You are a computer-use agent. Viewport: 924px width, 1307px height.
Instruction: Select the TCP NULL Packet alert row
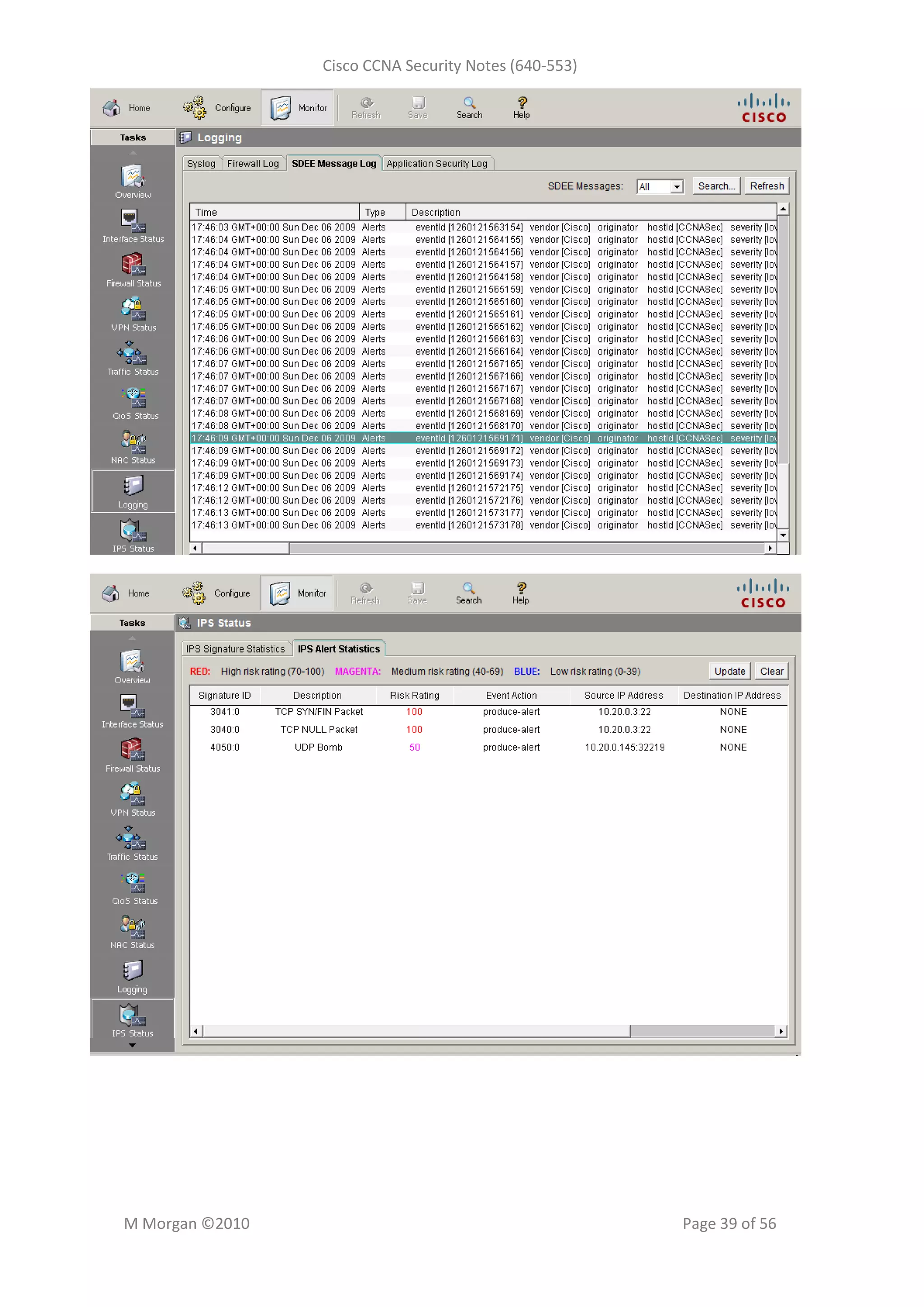pos(489,730)
